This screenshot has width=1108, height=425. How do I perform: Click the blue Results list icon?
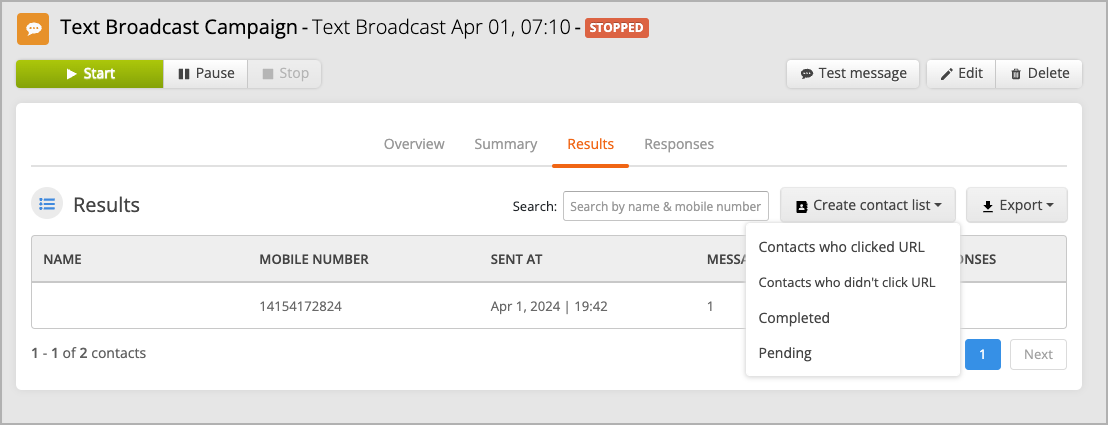point(47,205)
